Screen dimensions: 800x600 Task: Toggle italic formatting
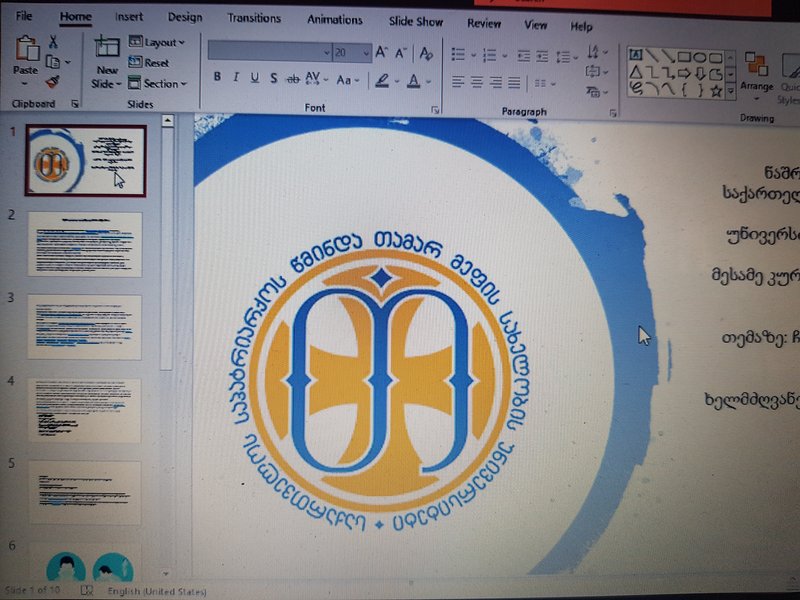pos(236,78)
